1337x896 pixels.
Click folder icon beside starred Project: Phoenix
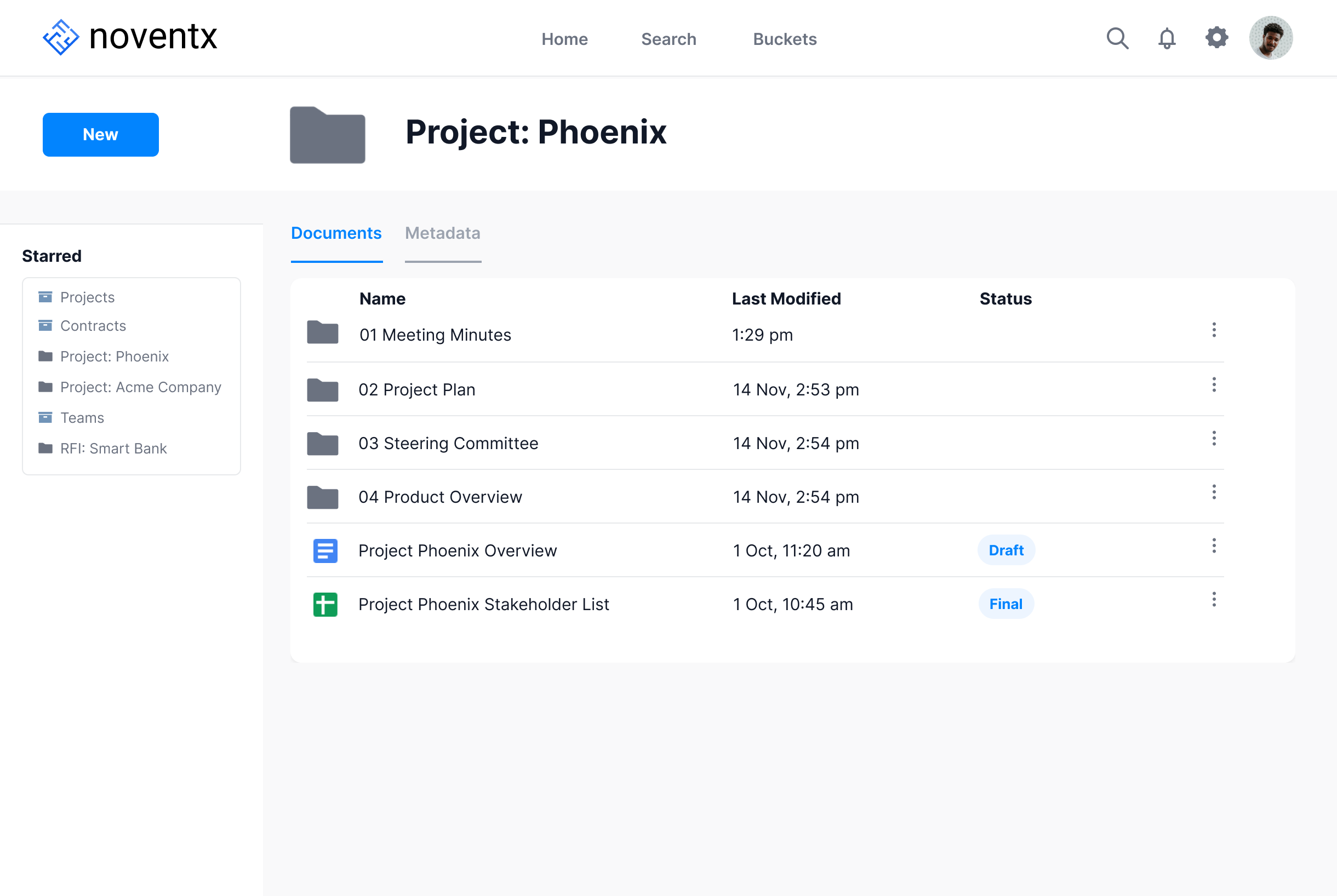[x=45, y=356]
